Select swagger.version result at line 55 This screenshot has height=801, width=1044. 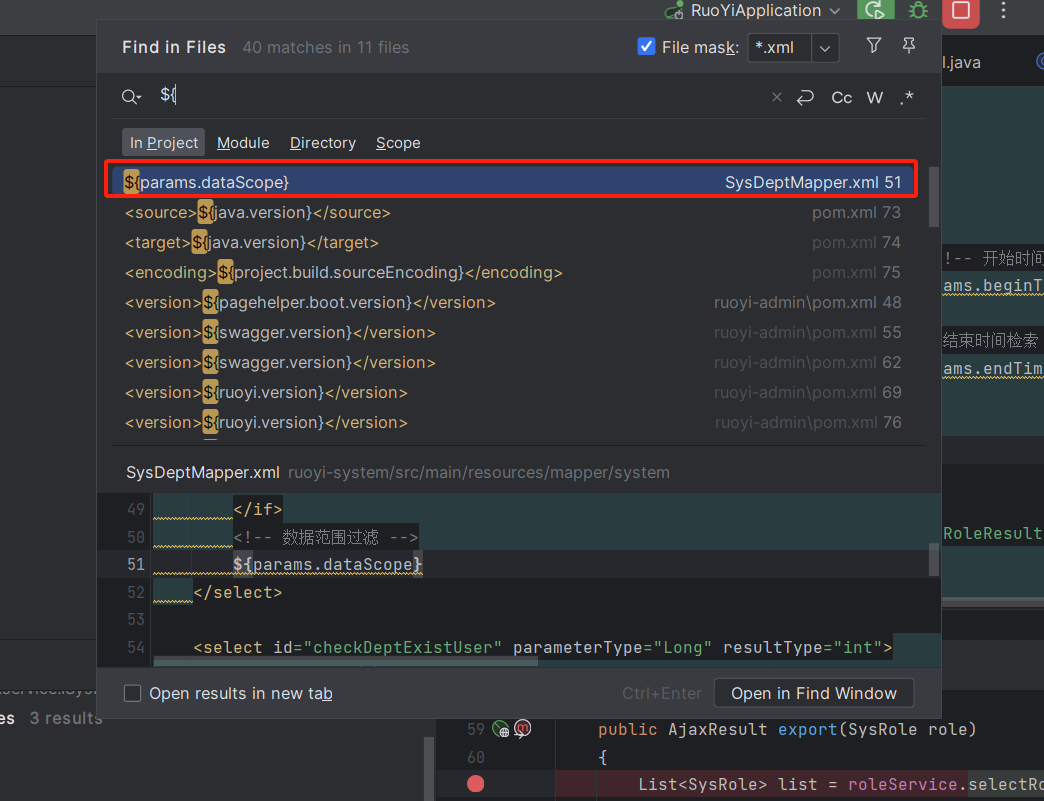point(511,332)
